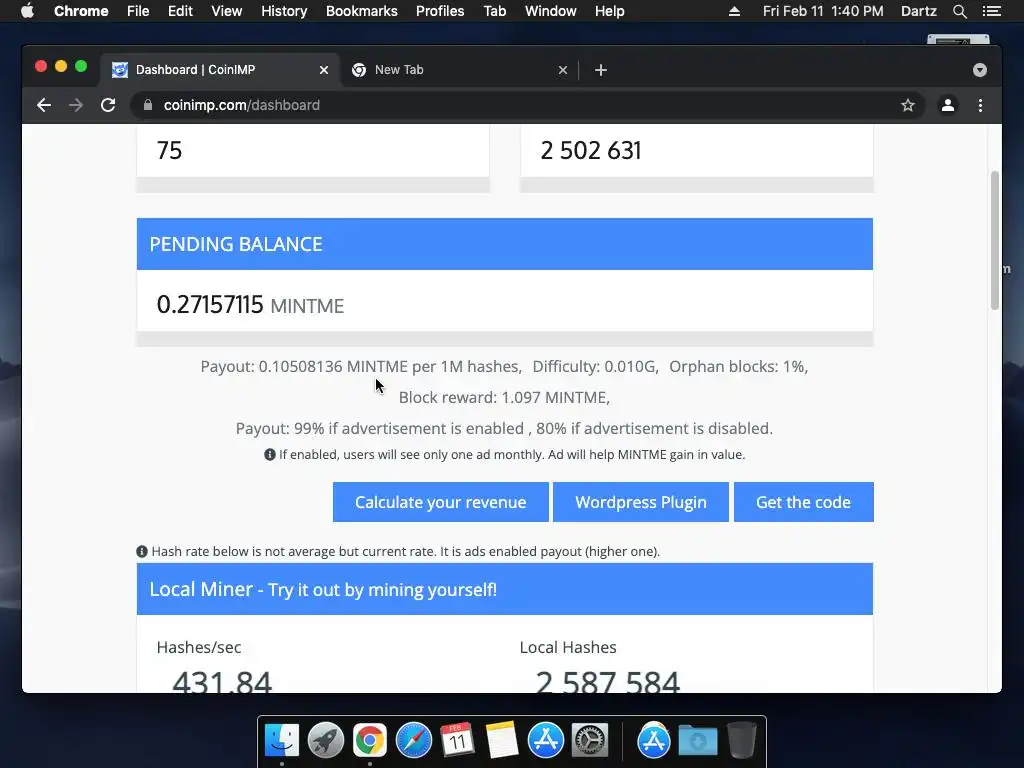Open the Downloads folder in Dock
This screenshot has height=768, width=1024.
coord(697,741)
